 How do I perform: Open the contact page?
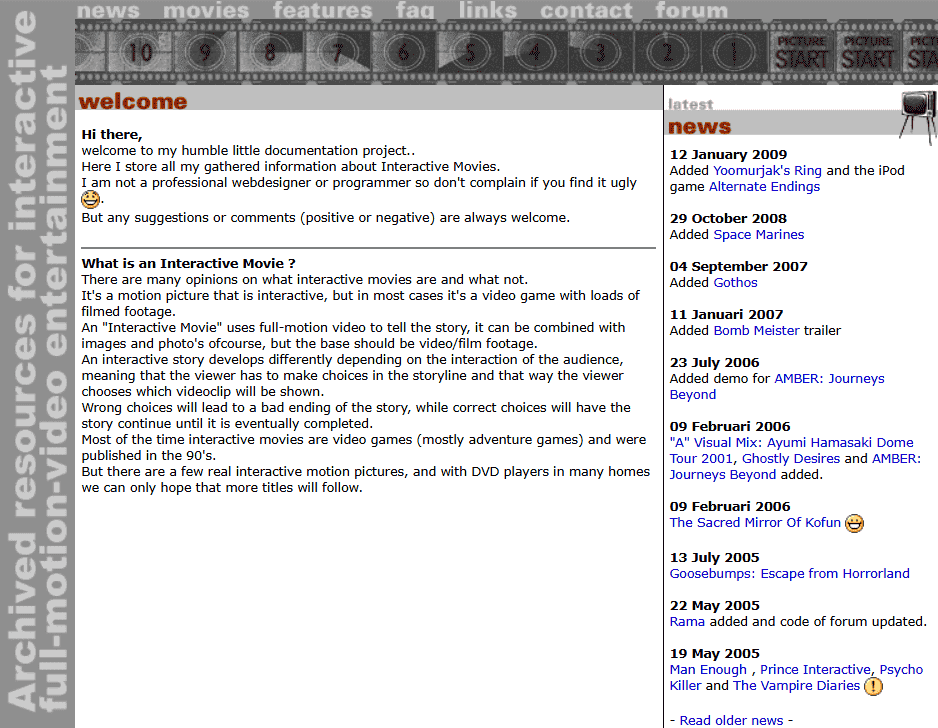(586, 11)
